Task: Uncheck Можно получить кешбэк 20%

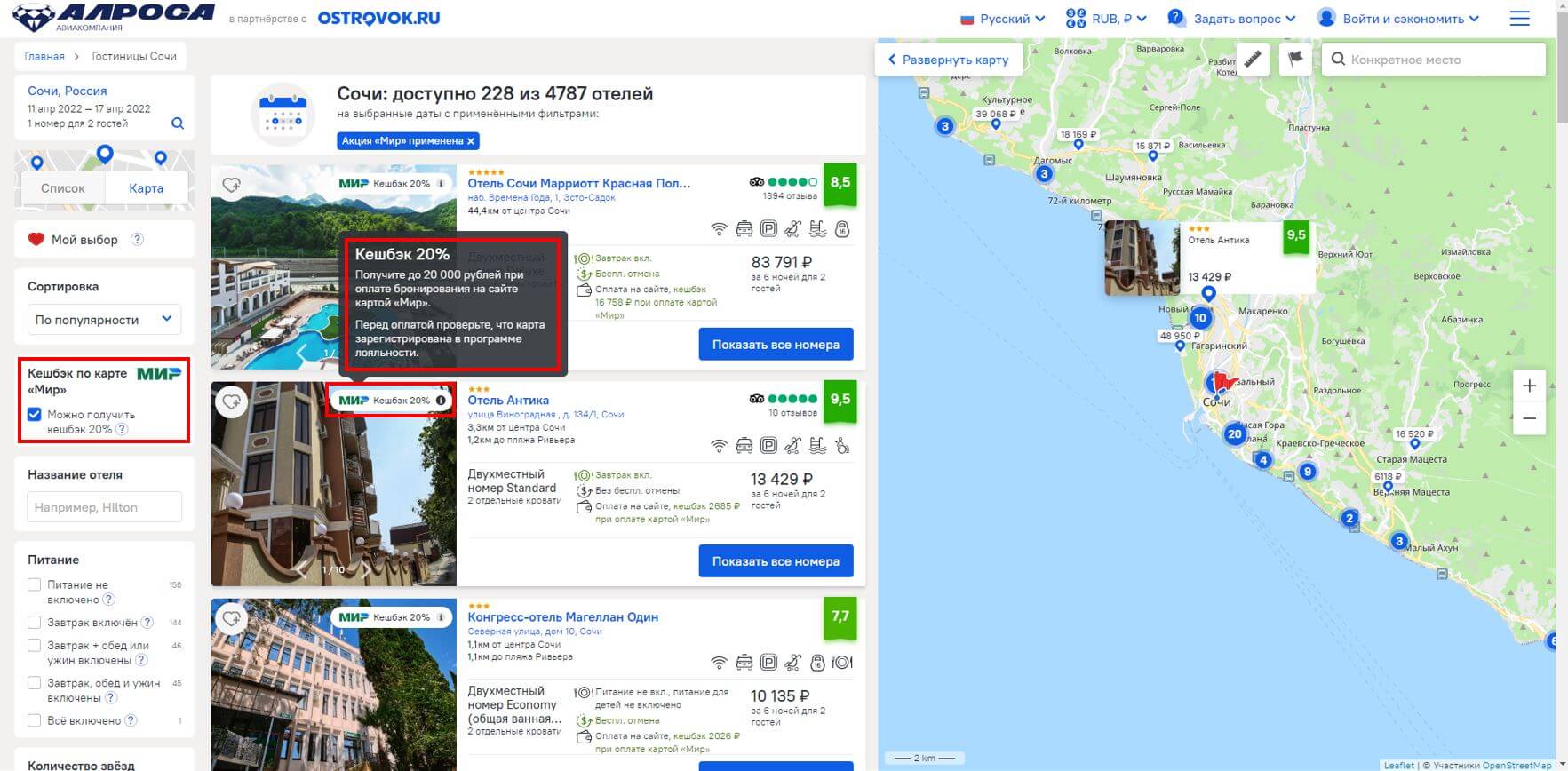Action: [x=35, y=415]
